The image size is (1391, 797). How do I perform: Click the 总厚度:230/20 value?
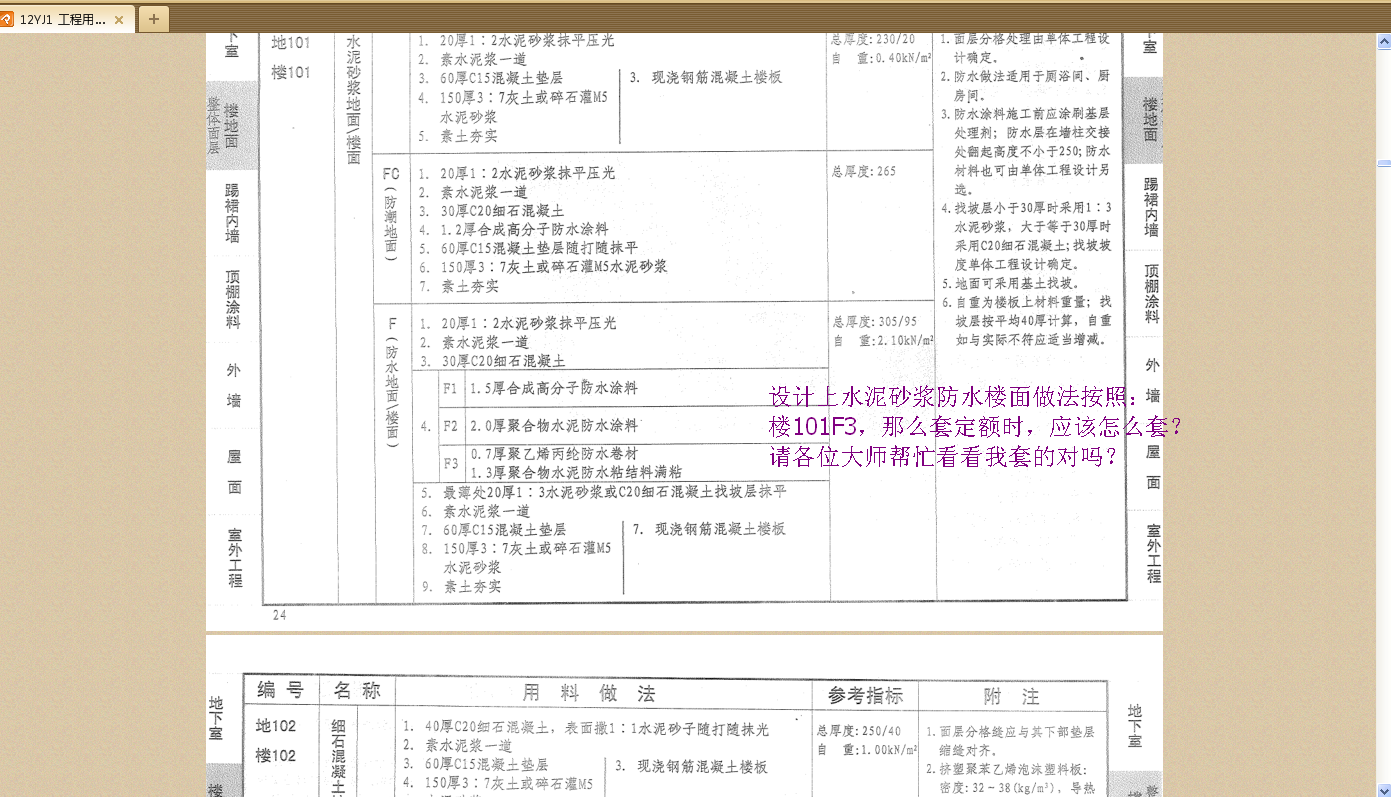pos(873,40)
